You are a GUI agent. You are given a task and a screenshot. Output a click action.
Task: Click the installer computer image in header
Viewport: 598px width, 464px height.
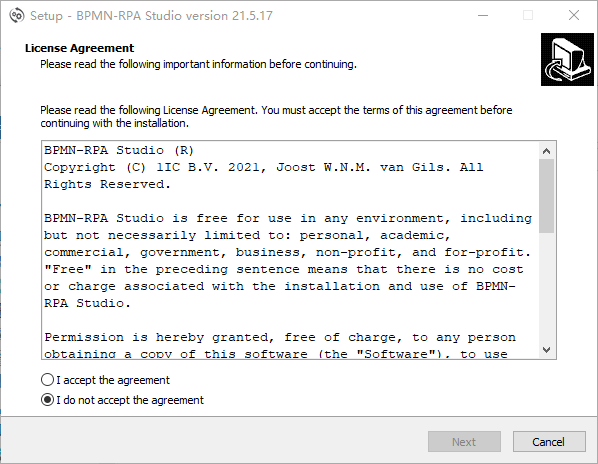567,59
